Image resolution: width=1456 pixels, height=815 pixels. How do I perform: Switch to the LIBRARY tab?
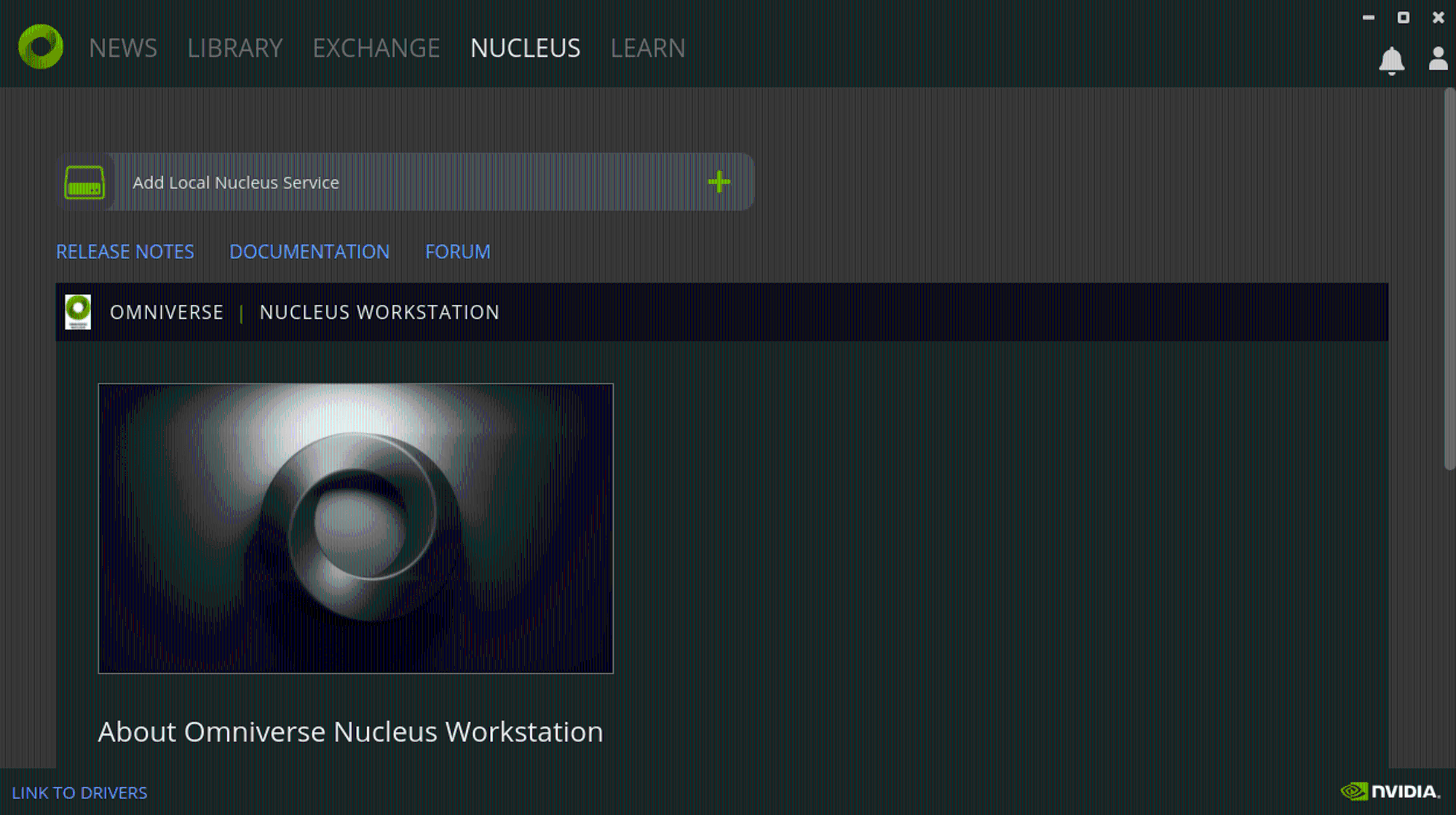[x=234, y=48]
